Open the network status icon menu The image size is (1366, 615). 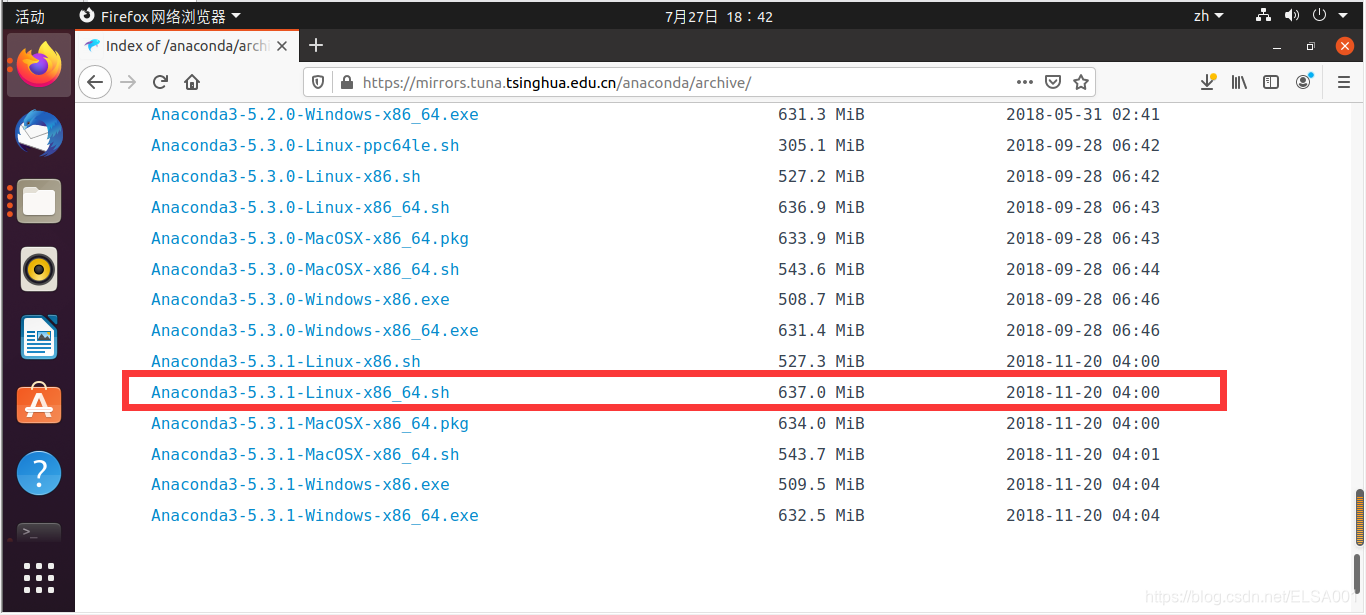[1263, 15]
